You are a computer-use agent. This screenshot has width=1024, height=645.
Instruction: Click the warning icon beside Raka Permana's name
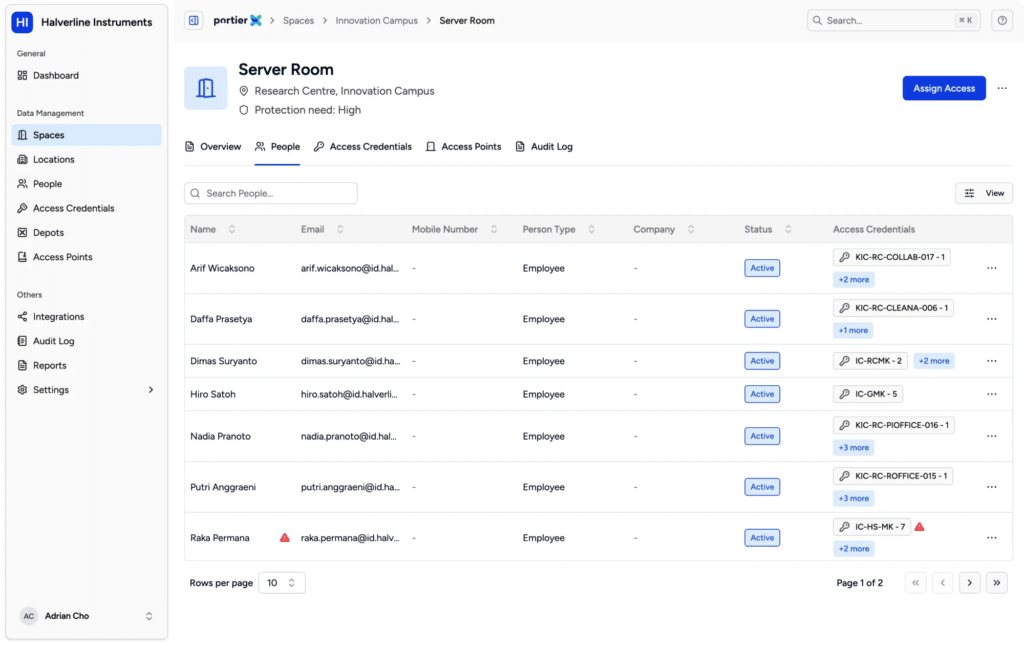285,538
